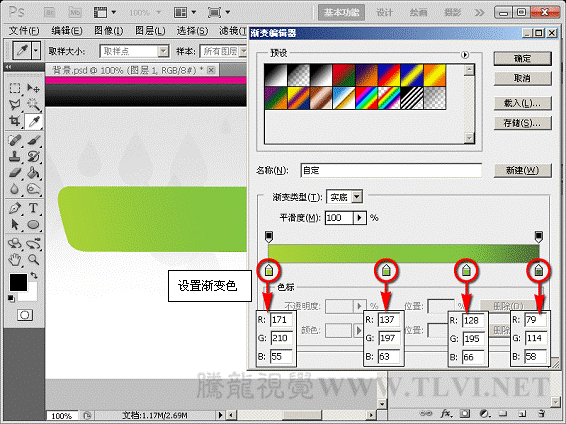This screenshot has height=424, width=566.
Task: Select the Type tool
Action: pos(34,208)
